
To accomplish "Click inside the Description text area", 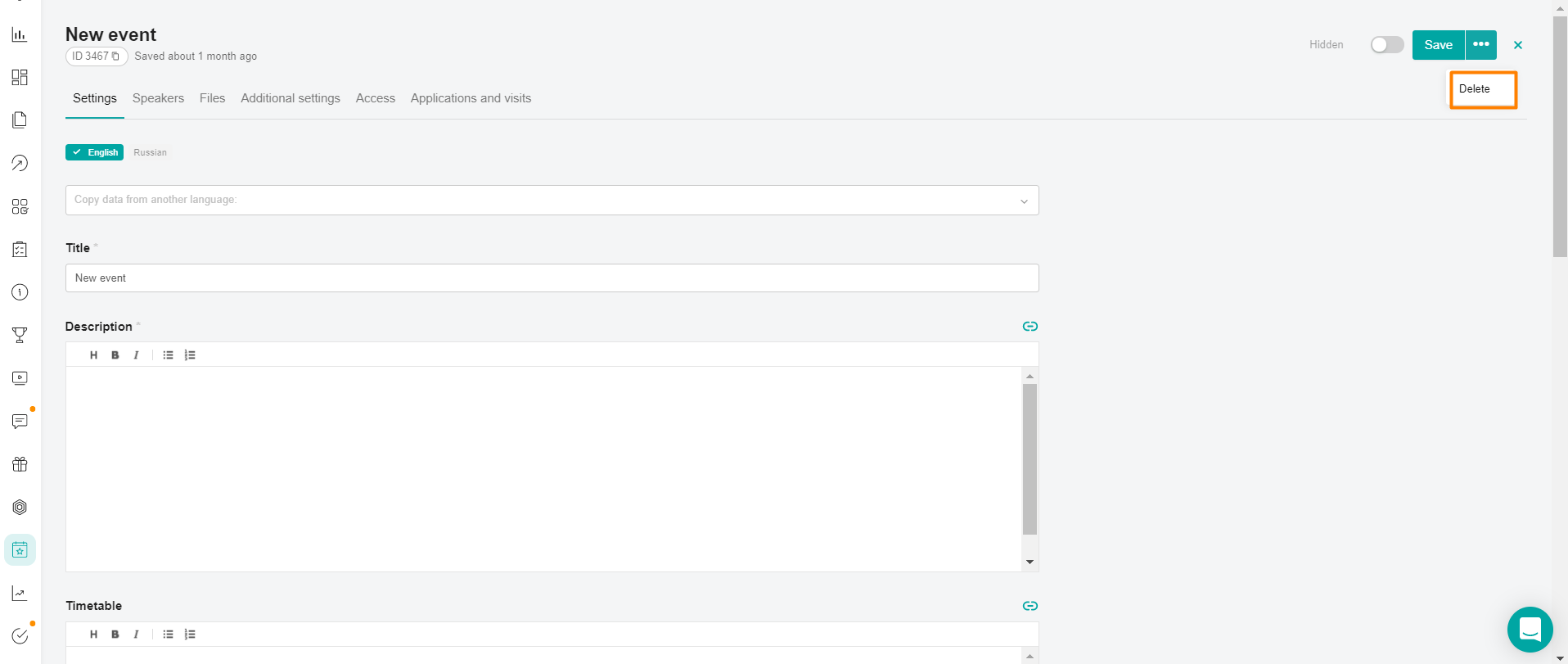I will click(x=544, y=469).
